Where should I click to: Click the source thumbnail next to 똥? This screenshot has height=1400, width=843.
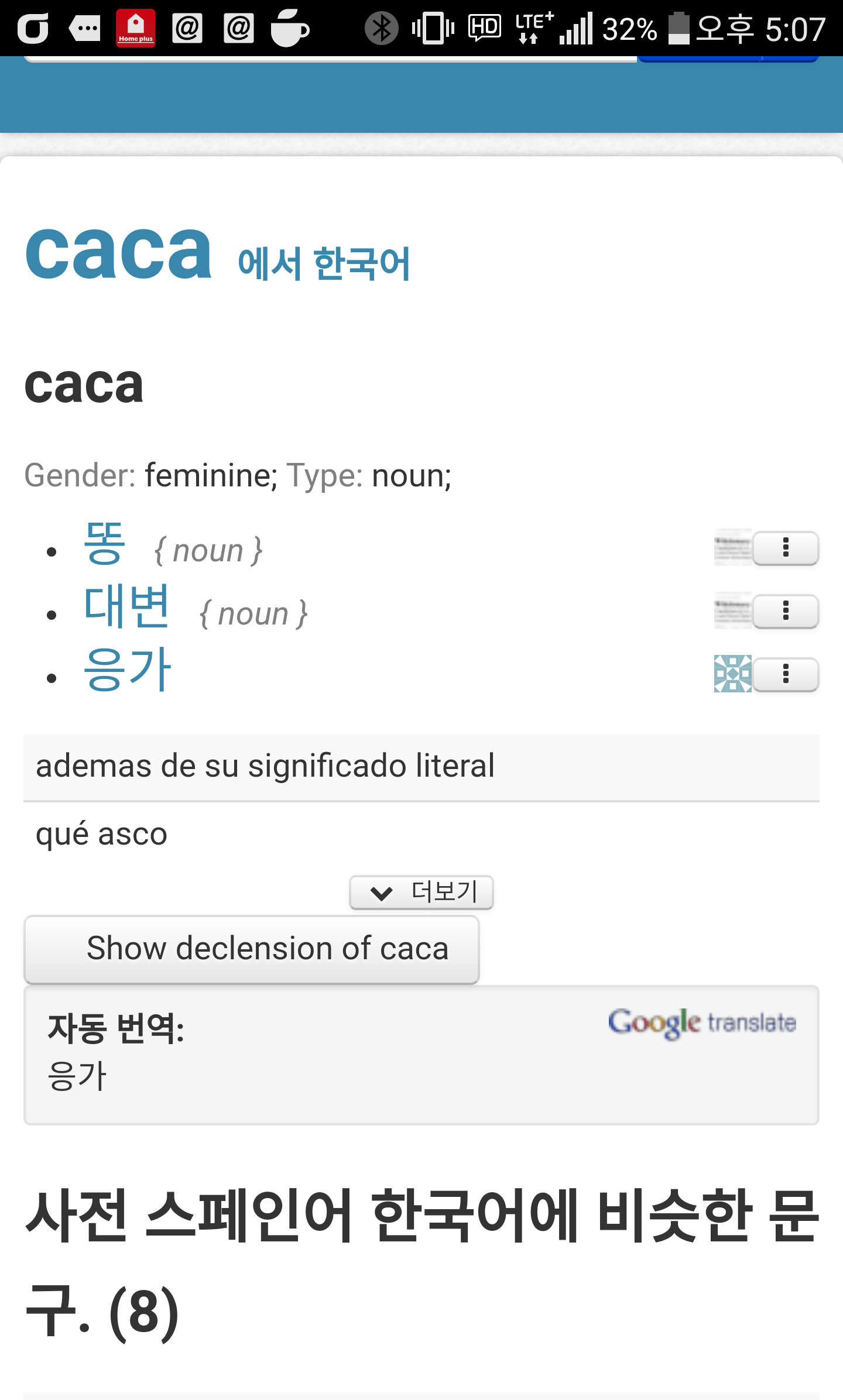pos(732,547)
